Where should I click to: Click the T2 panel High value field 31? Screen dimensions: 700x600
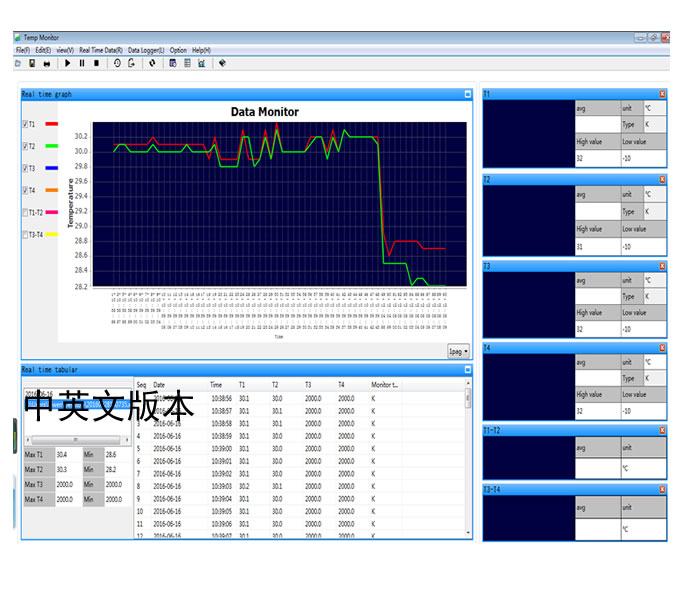pos(598,246)
